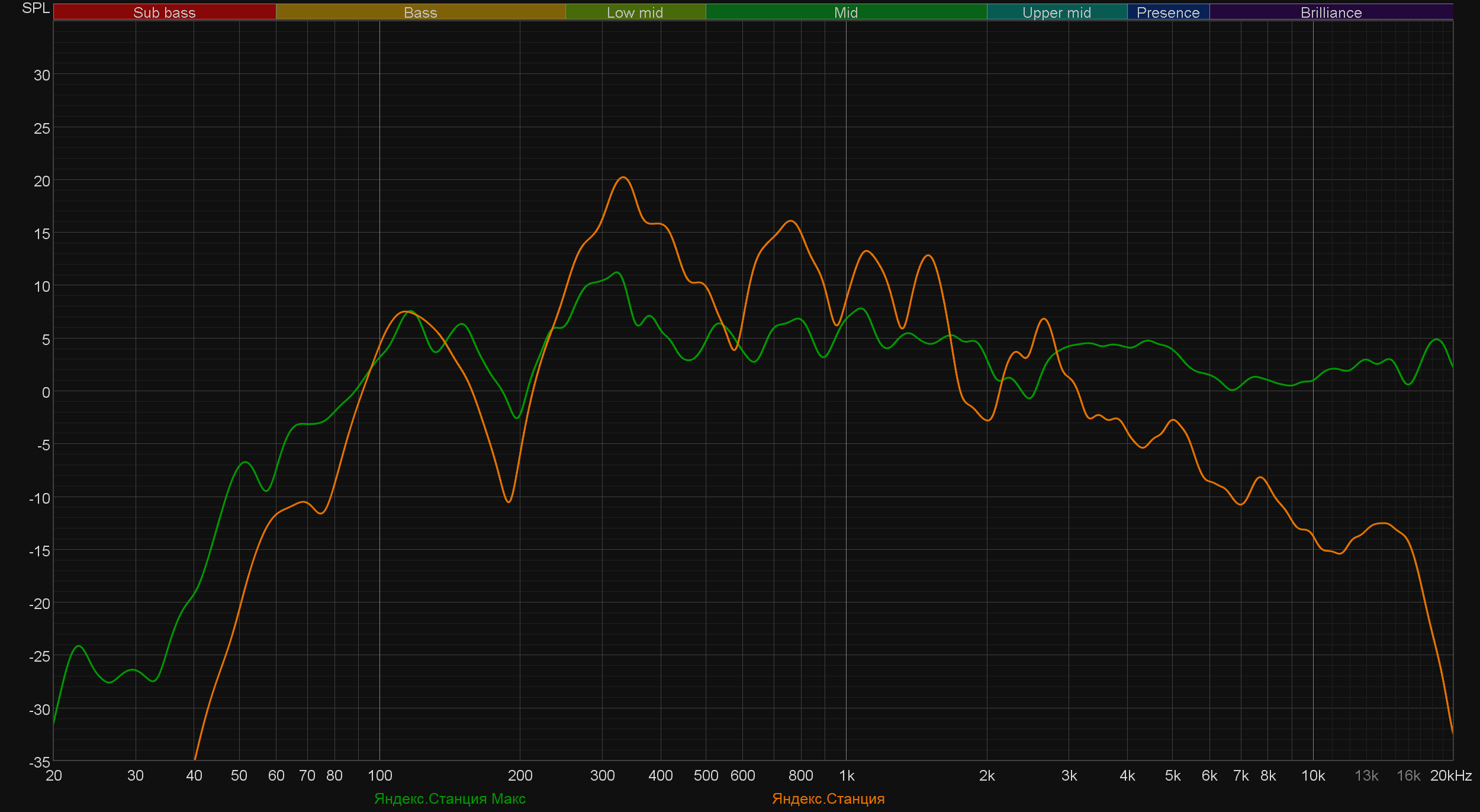Toggle the Яндекс.Станция Макс legend label
1480x812 pixels.
449,798
